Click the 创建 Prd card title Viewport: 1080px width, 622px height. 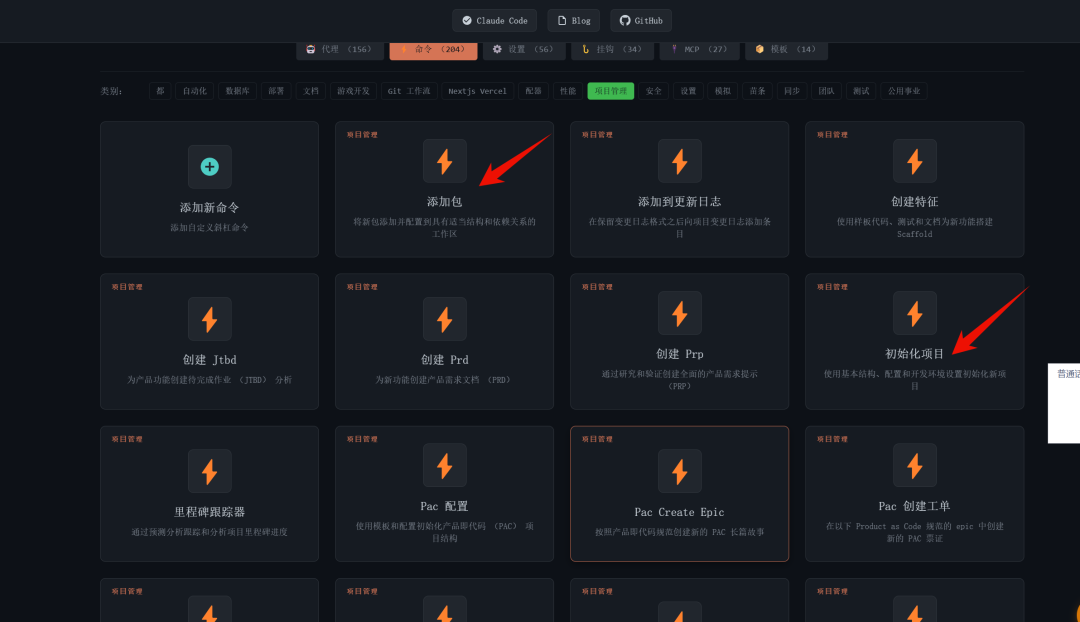coord(445,360)
